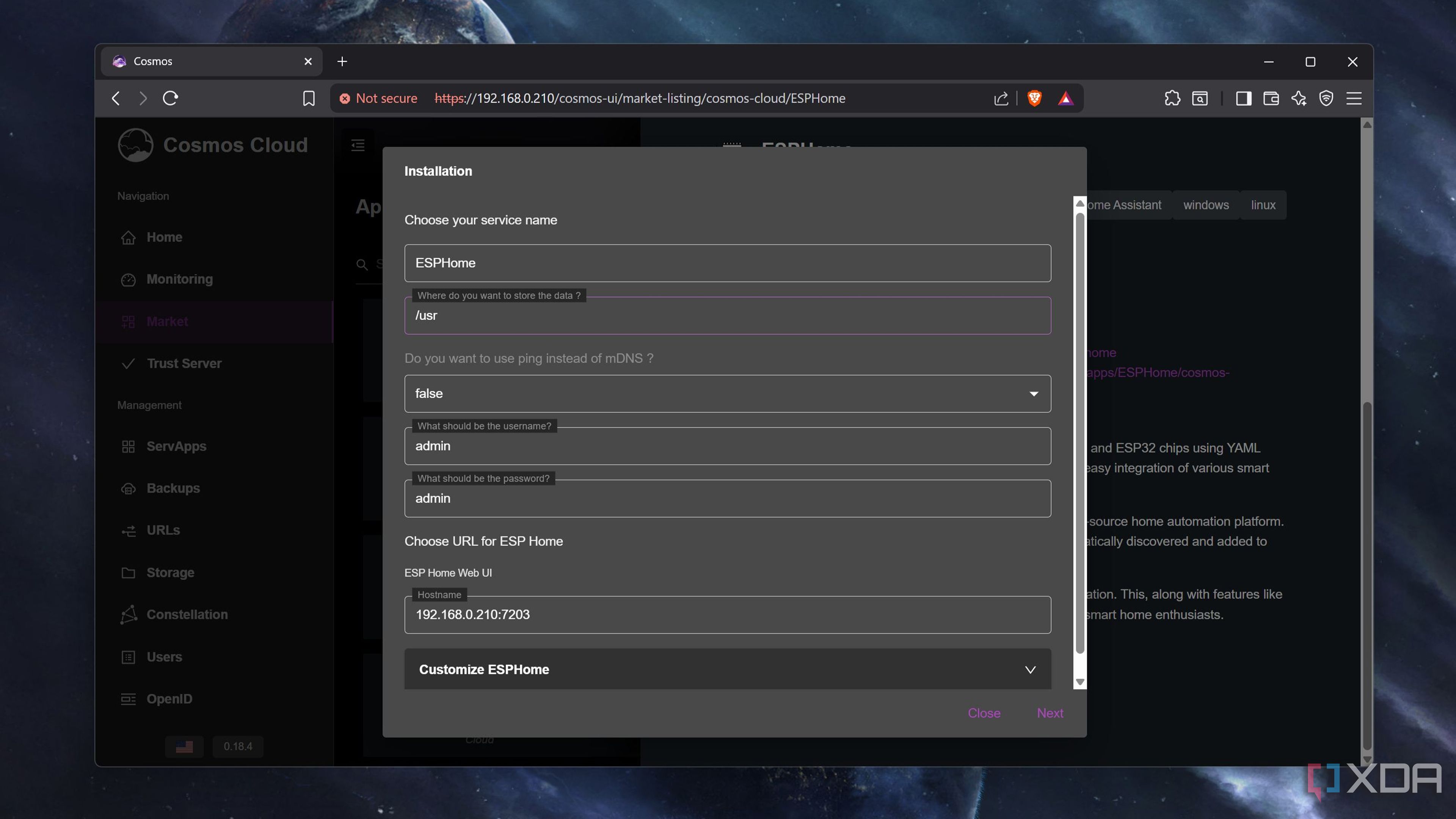The height and width of the screenshot is (819, 1456).
Task: Open a new browser tab
Action: (342, 61)
